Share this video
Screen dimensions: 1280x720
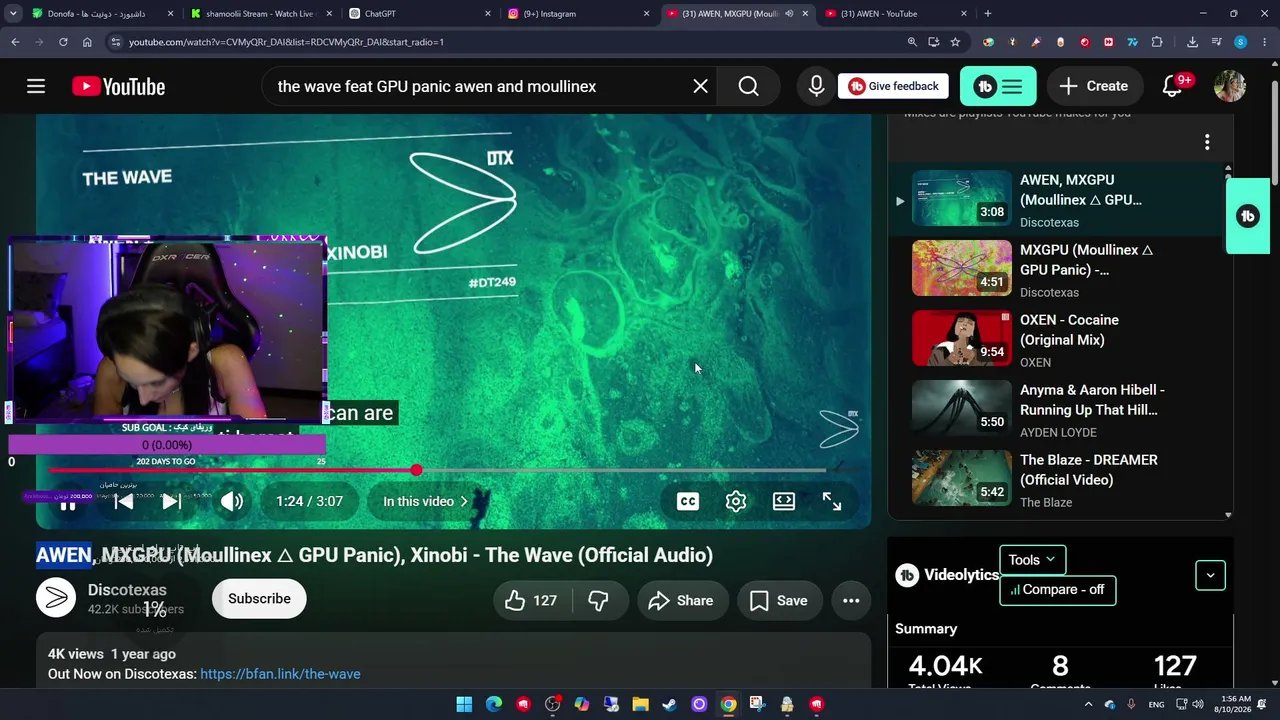[x=681, y=600]
